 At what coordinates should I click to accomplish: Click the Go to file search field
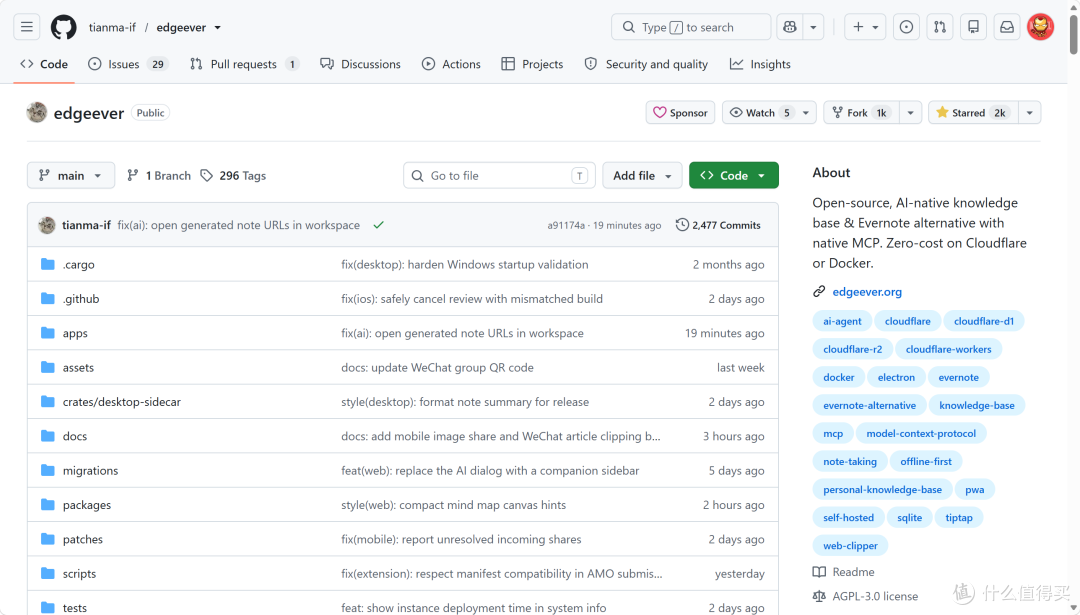pyautogui.click(x=499, y=176)
